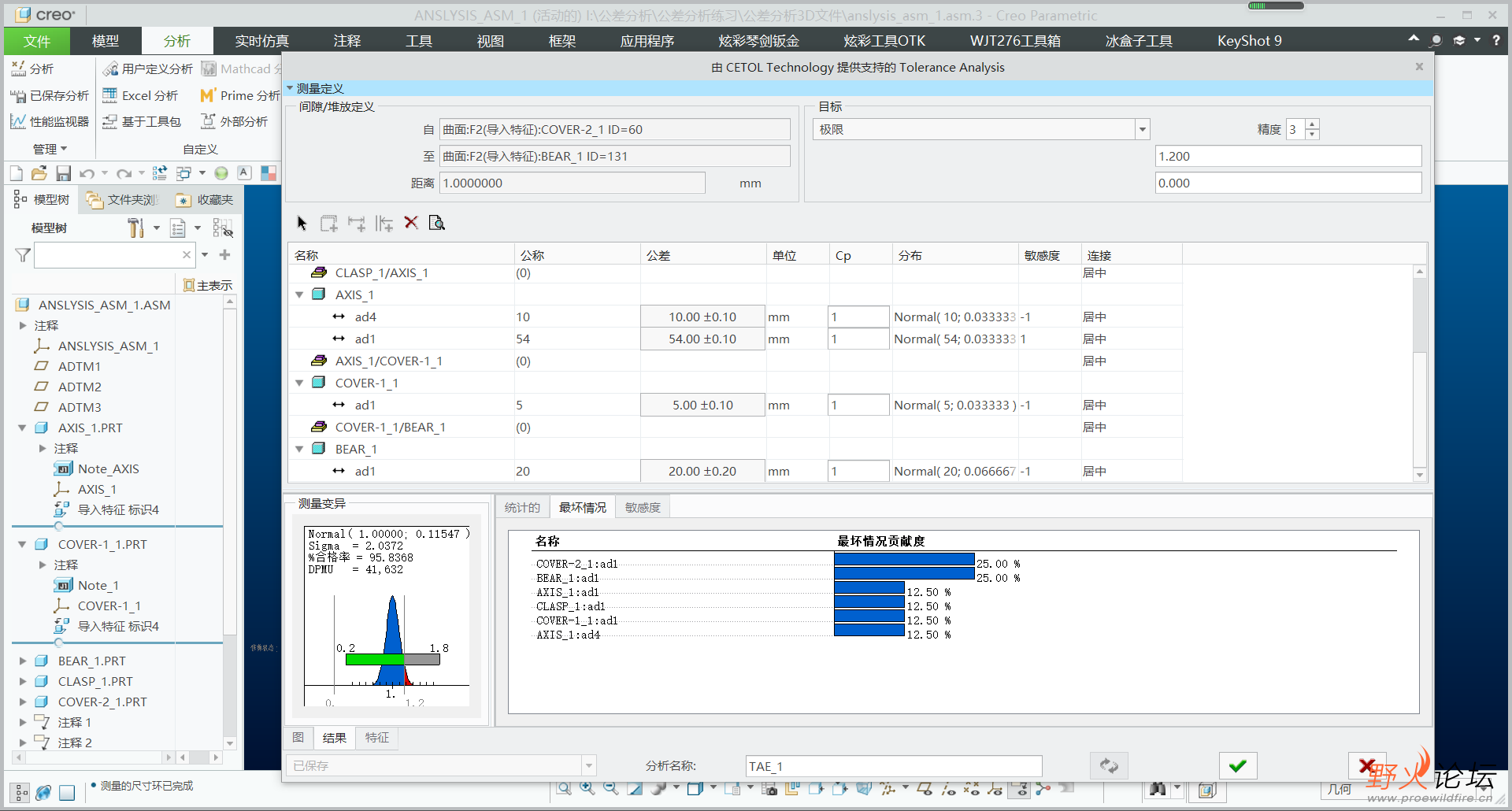Collapse AXIS_1.PRT in model tree
The width and height of the screenshot is (1512, 811).
22,428
